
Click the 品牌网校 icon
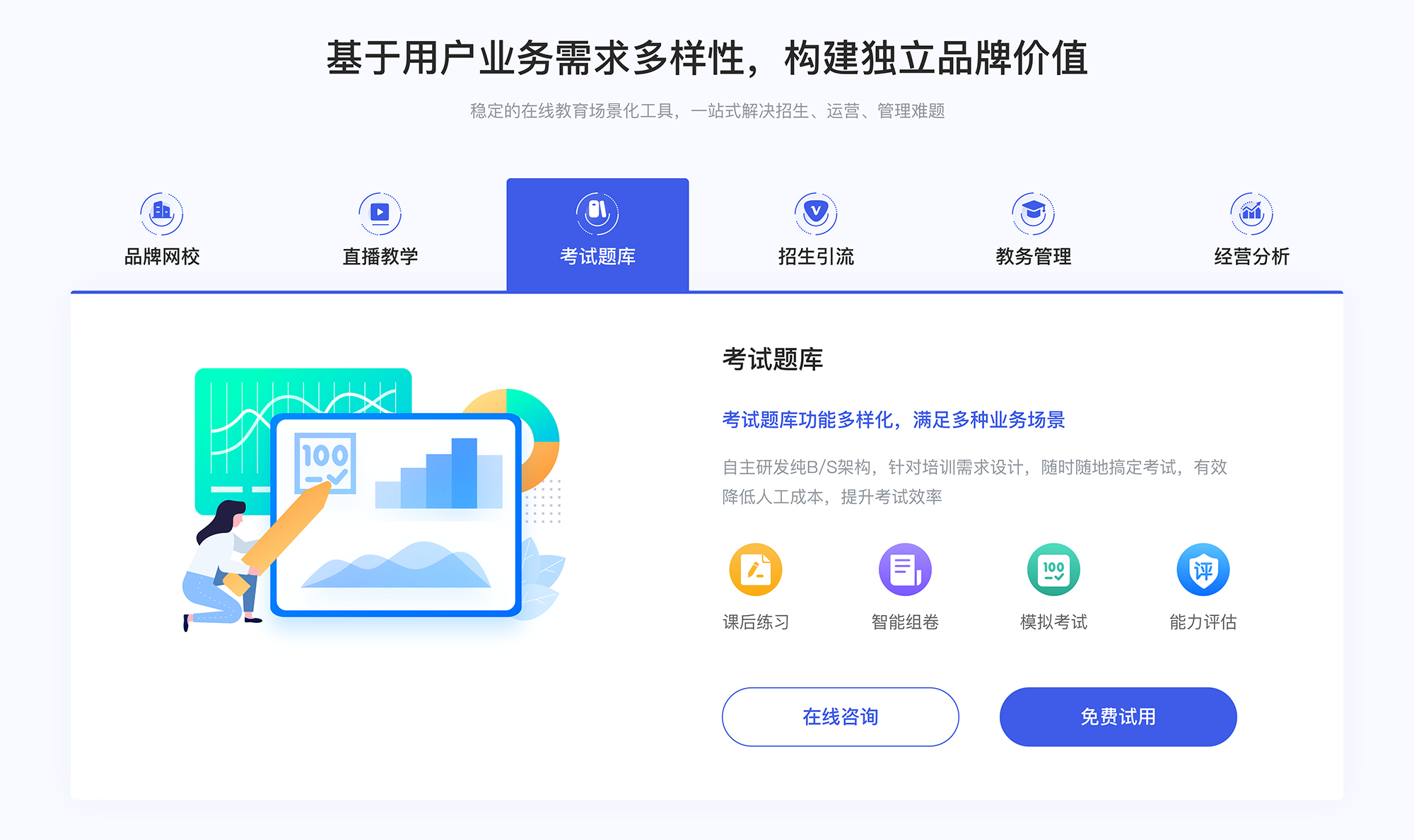160,210
